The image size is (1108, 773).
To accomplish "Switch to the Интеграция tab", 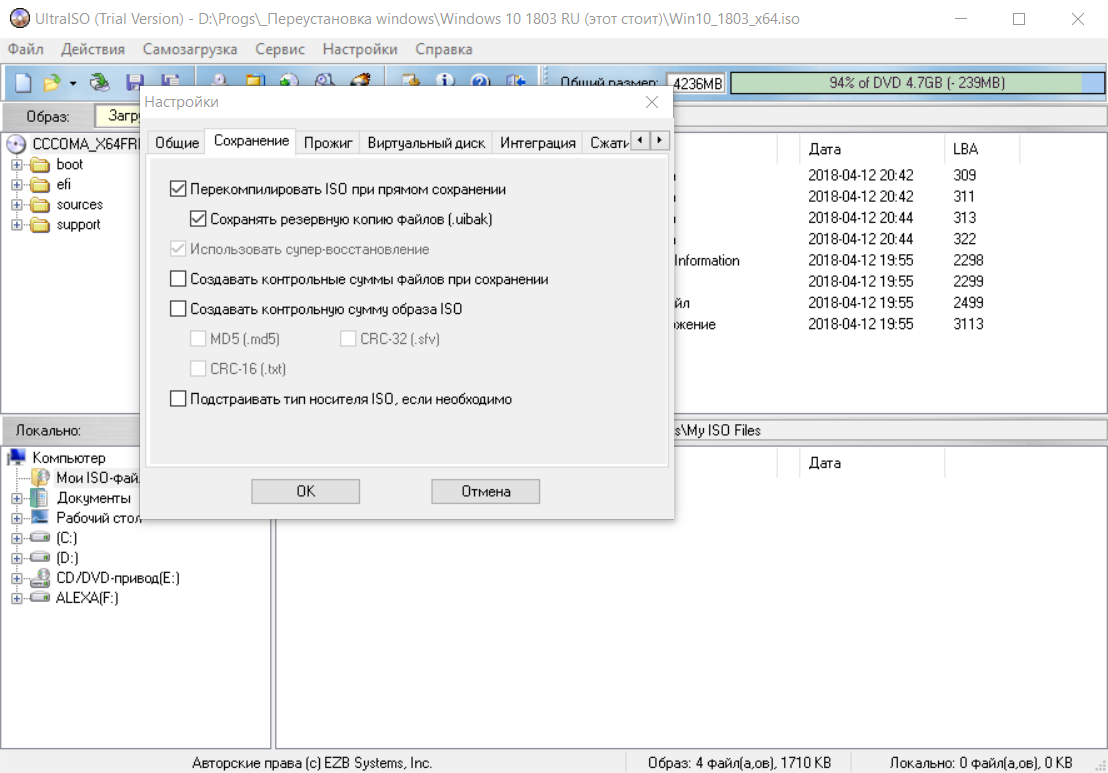I will (538, 143).
